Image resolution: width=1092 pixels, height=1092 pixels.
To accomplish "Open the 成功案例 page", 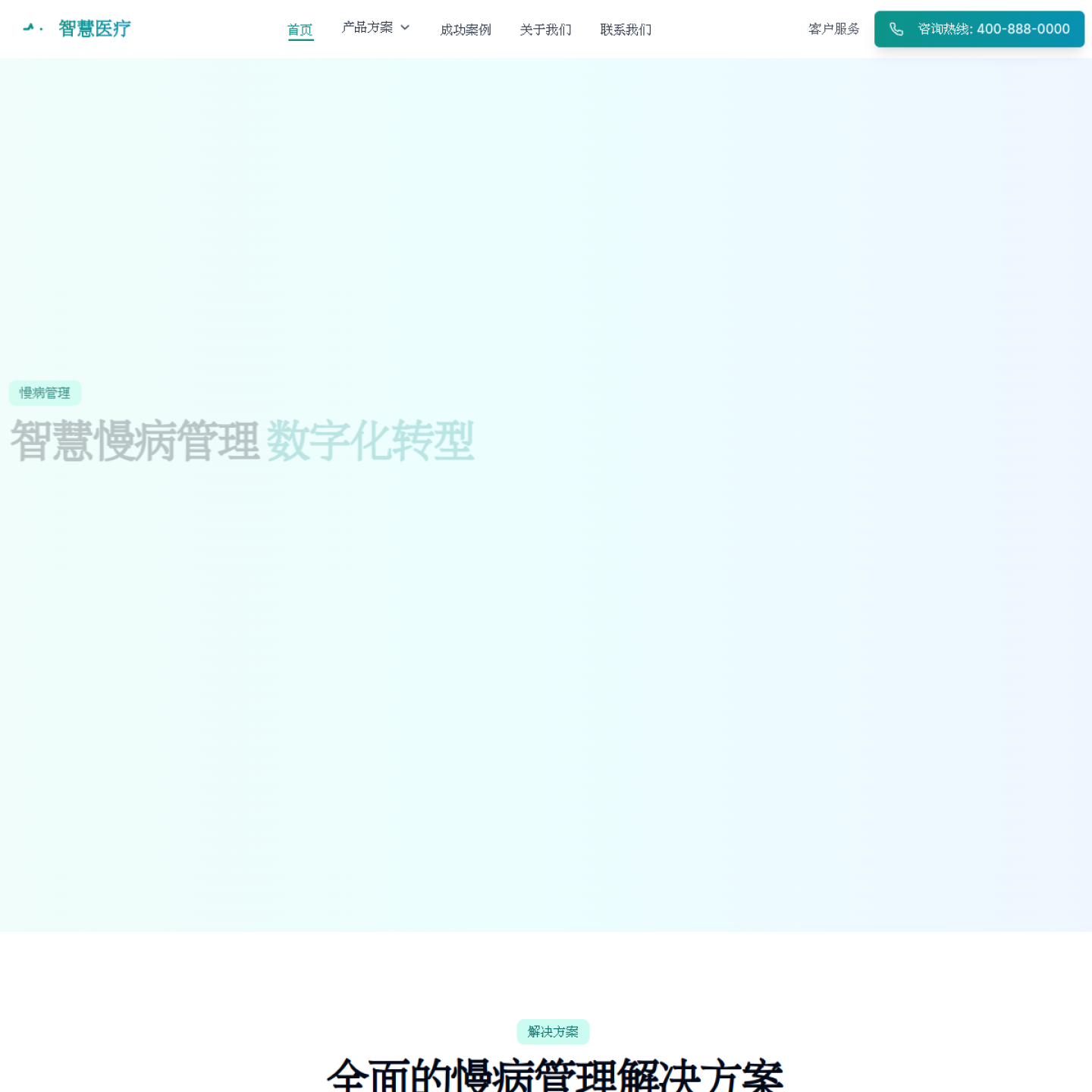I will [466, 30].
